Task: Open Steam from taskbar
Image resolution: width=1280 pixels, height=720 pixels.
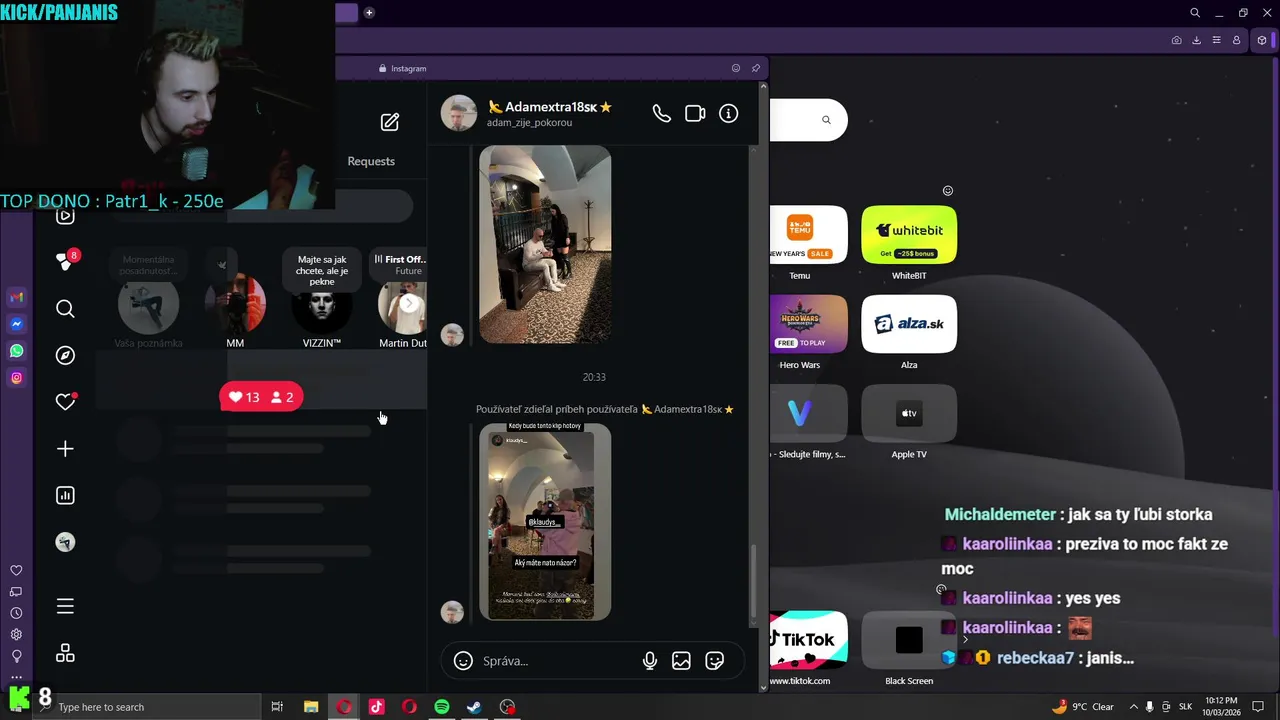Action: click(474, 707)
